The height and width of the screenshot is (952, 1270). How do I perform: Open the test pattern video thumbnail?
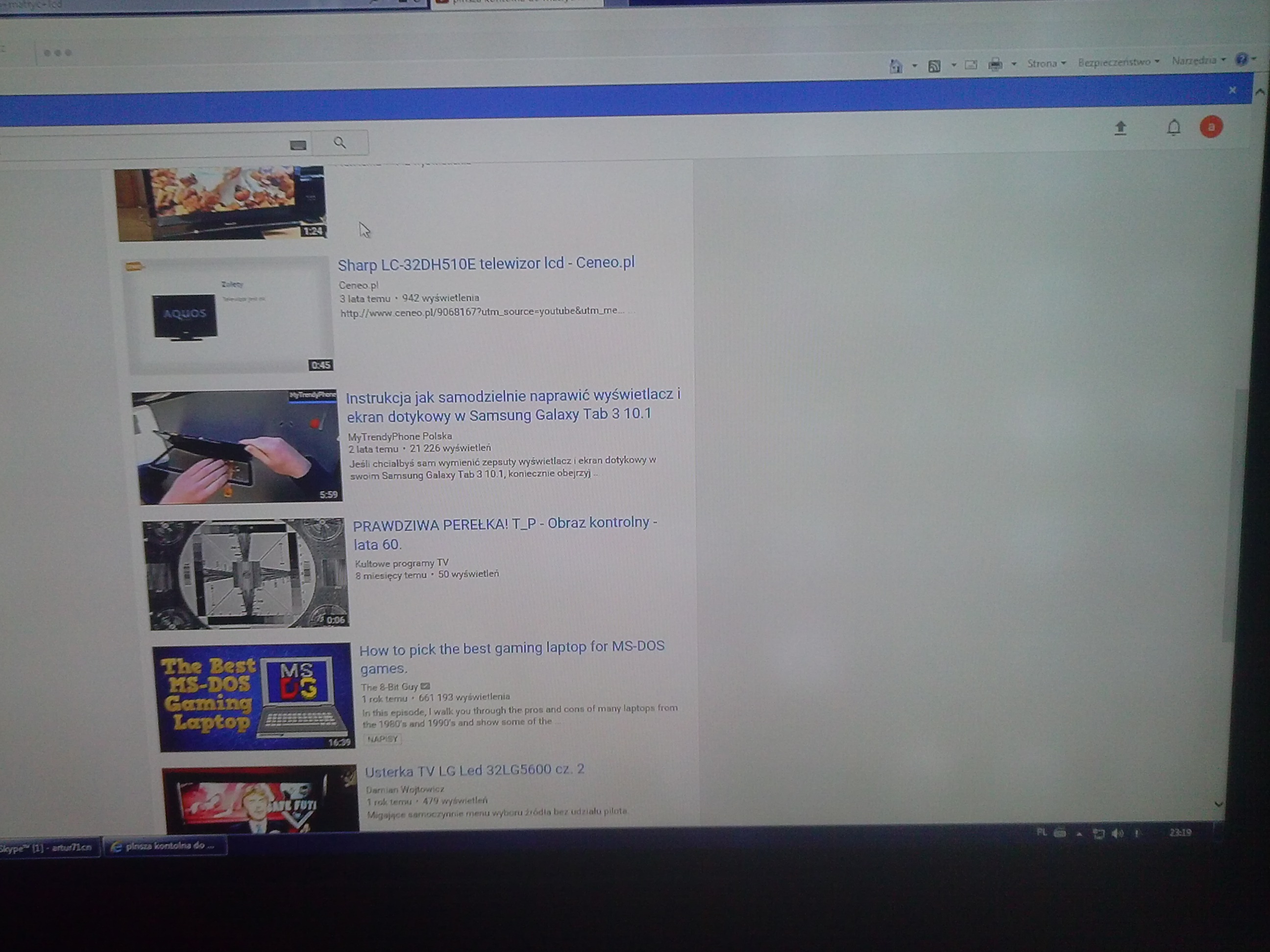coord(246,574)
